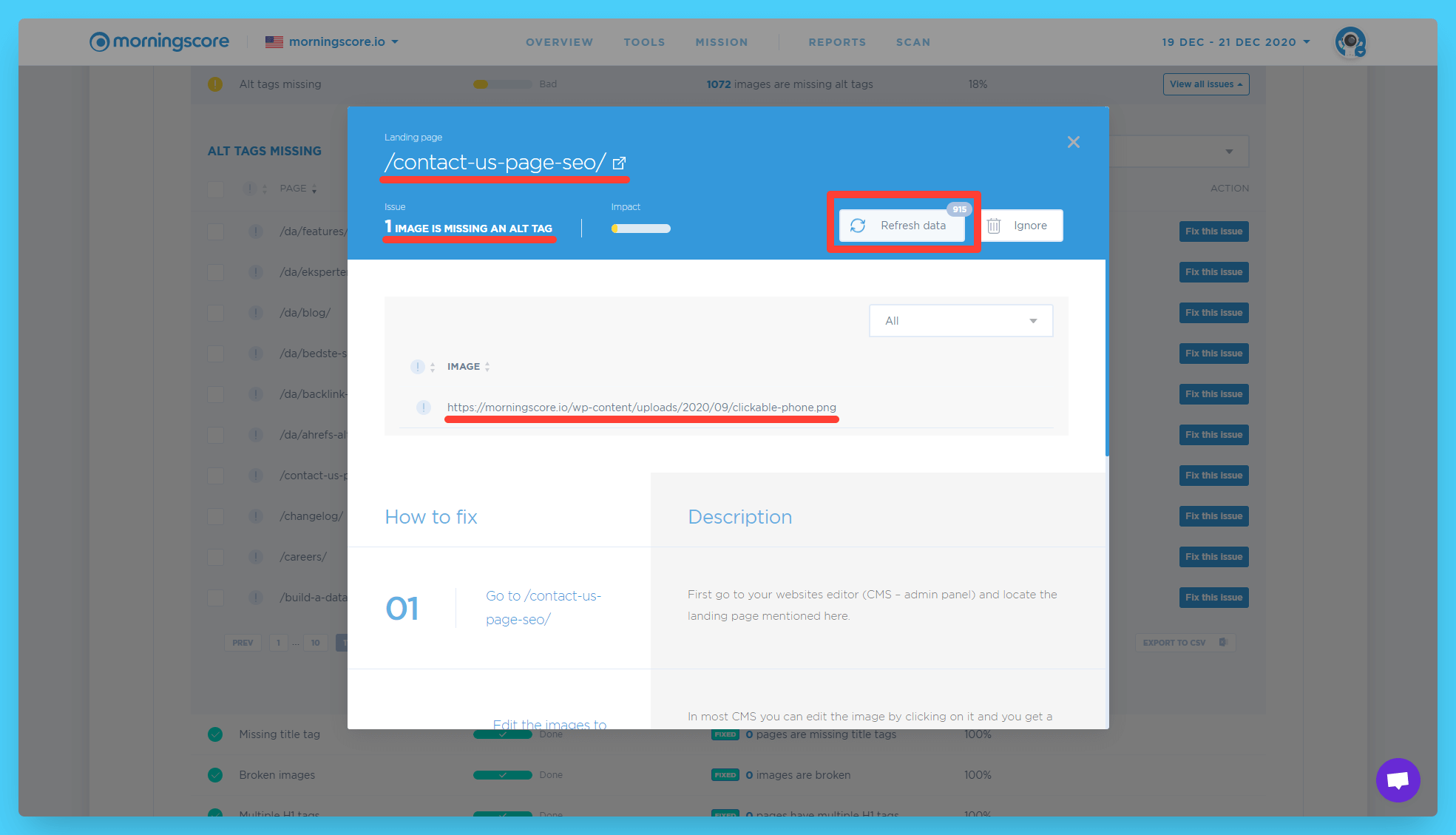Viewport: 1456px width, 835px height.
Task: Click green check icon for Missing title tag
Action: (x=215, y=734)
